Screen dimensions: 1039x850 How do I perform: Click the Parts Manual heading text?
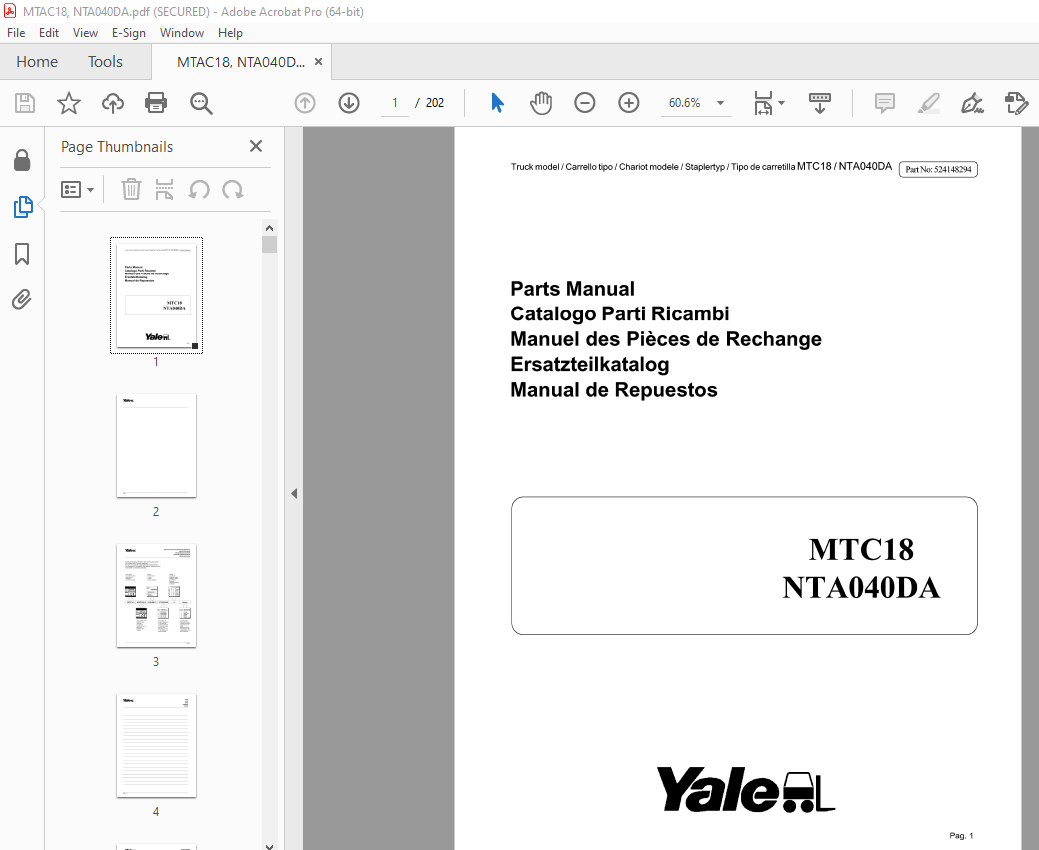(x=573, y=289)
